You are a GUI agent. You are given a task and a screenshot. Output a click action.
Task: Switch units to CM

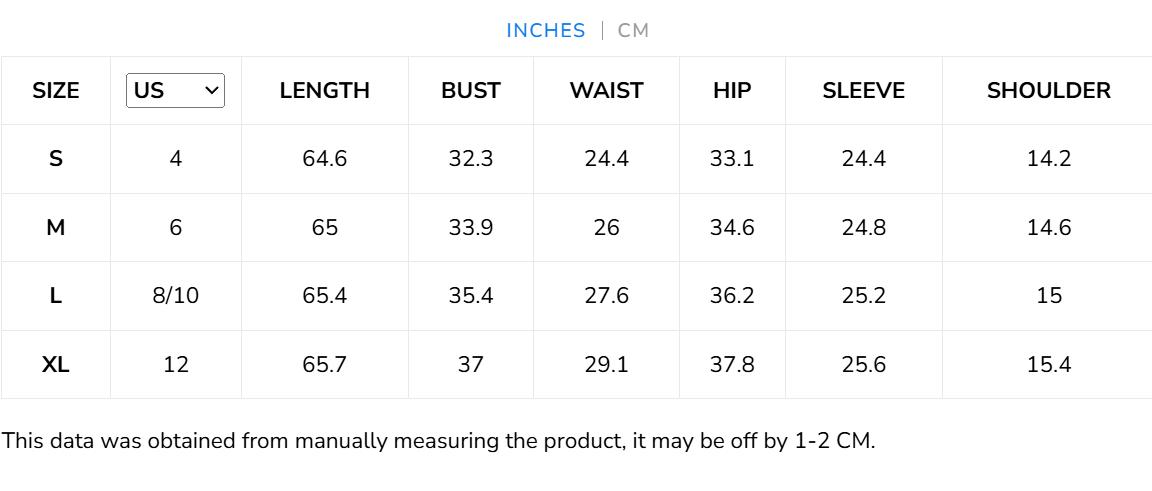[x=633, y=30]
